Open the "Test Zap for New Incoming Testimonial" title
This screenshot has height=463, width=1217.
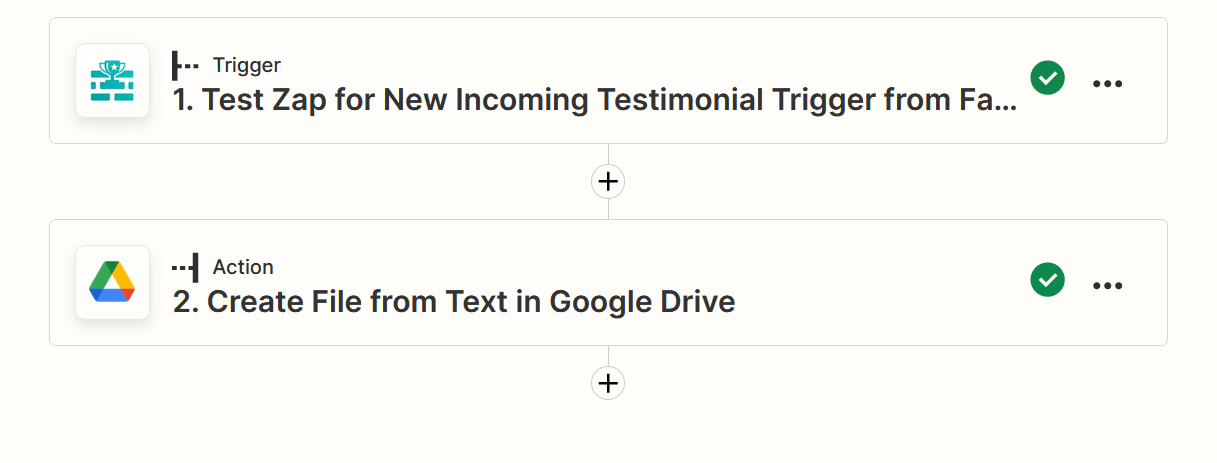point(594,100)
